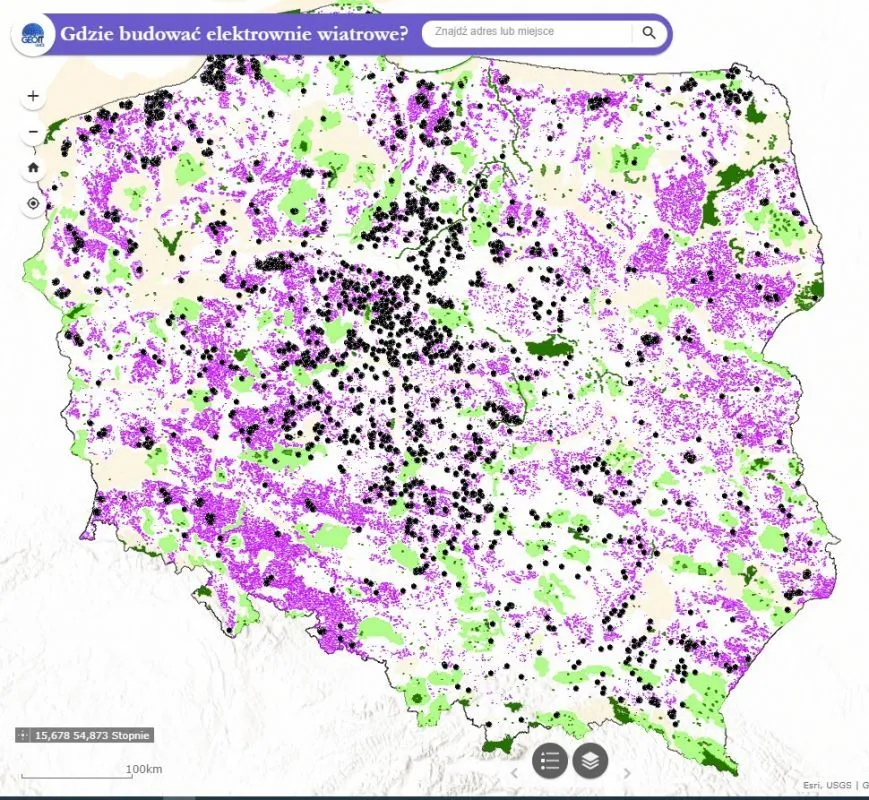This screenshot has height=800, width=869.
Task: Return to default extent via home icon
Action: (31, 166)
